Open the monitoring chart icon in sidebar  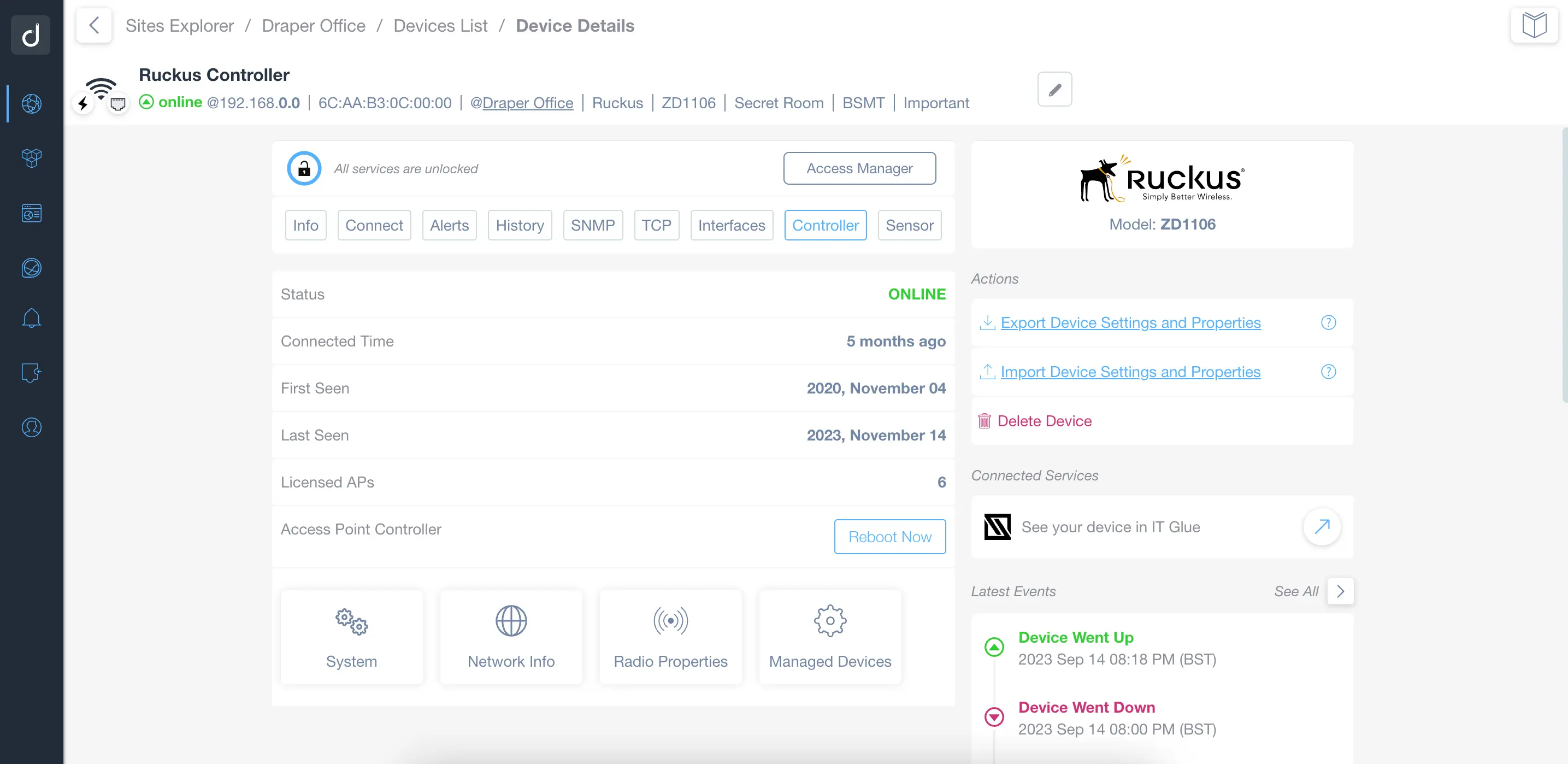click(x=32, y=268)
